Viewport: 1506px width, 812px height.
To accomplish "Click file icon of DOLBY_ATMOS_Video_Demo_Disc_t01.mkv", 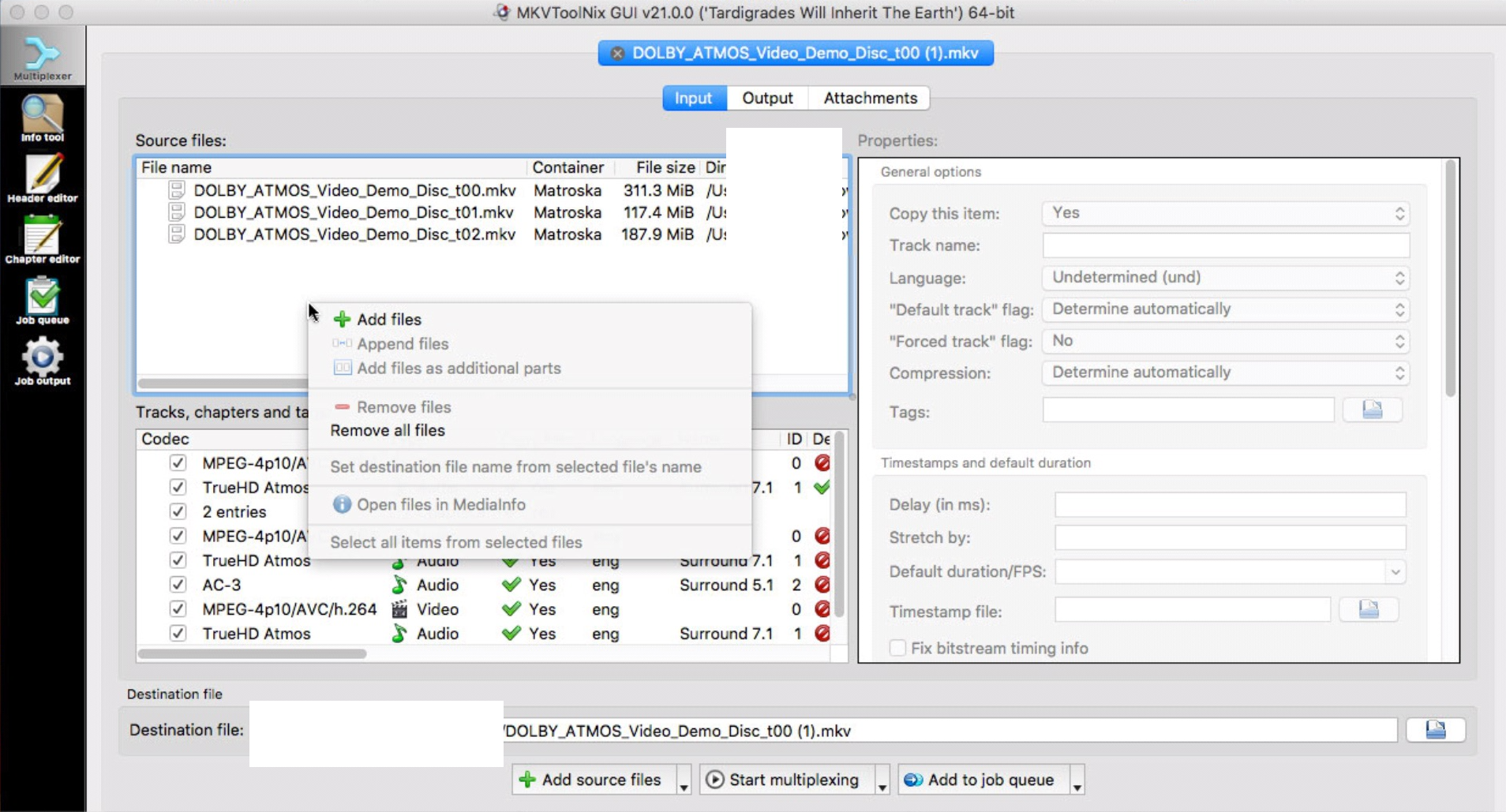I will [x=176, y=212].
